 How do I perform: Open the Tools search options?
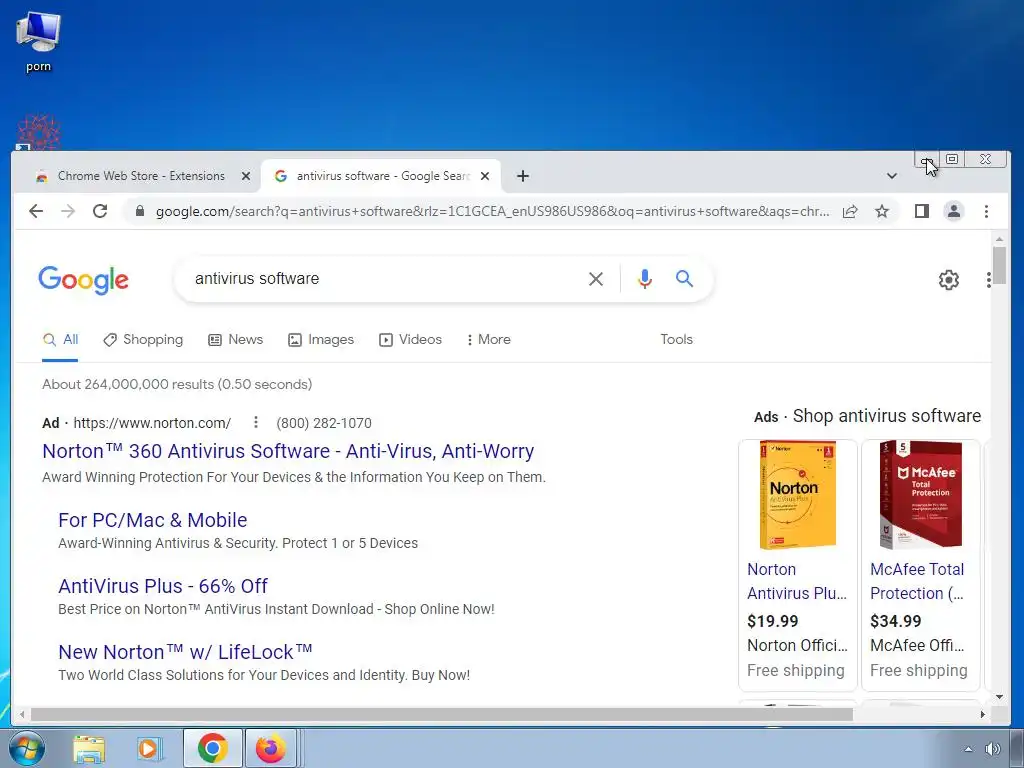676,340
